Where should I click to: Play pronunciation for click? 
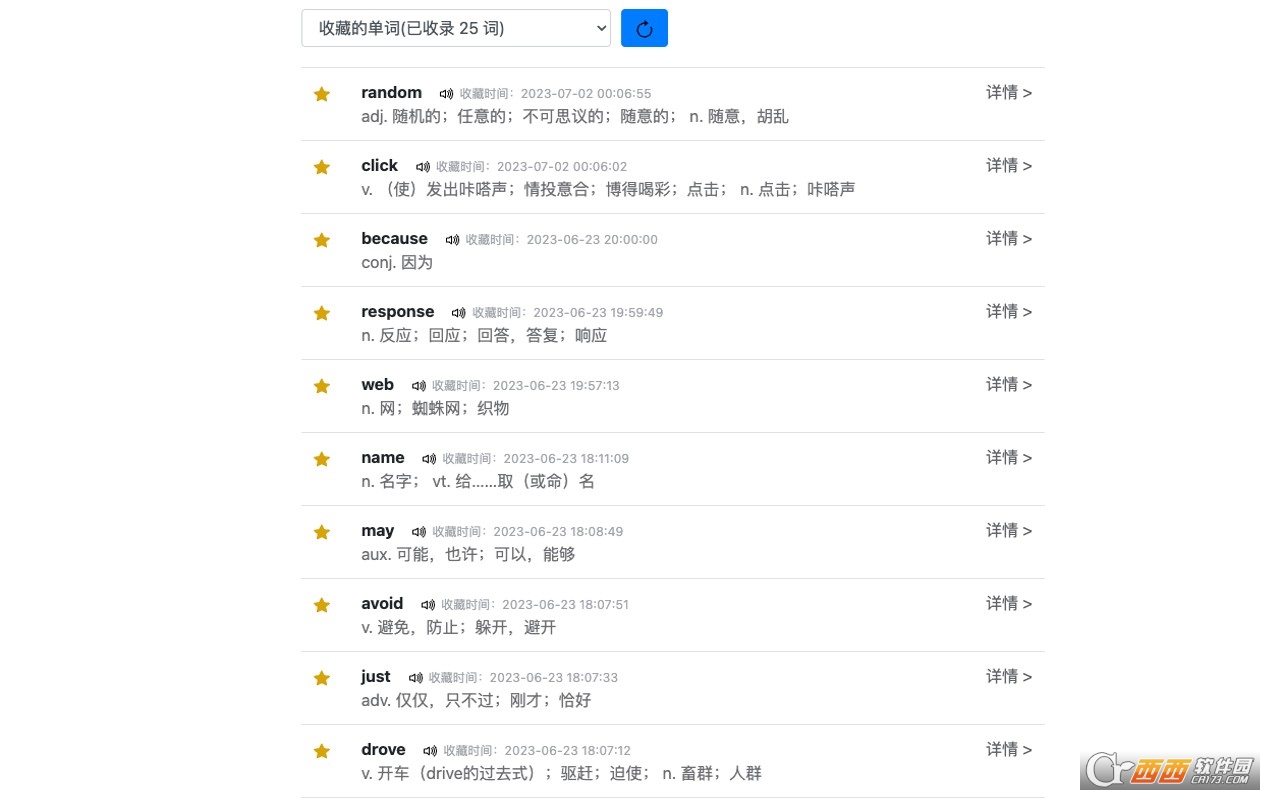click(x=423, y=167)
